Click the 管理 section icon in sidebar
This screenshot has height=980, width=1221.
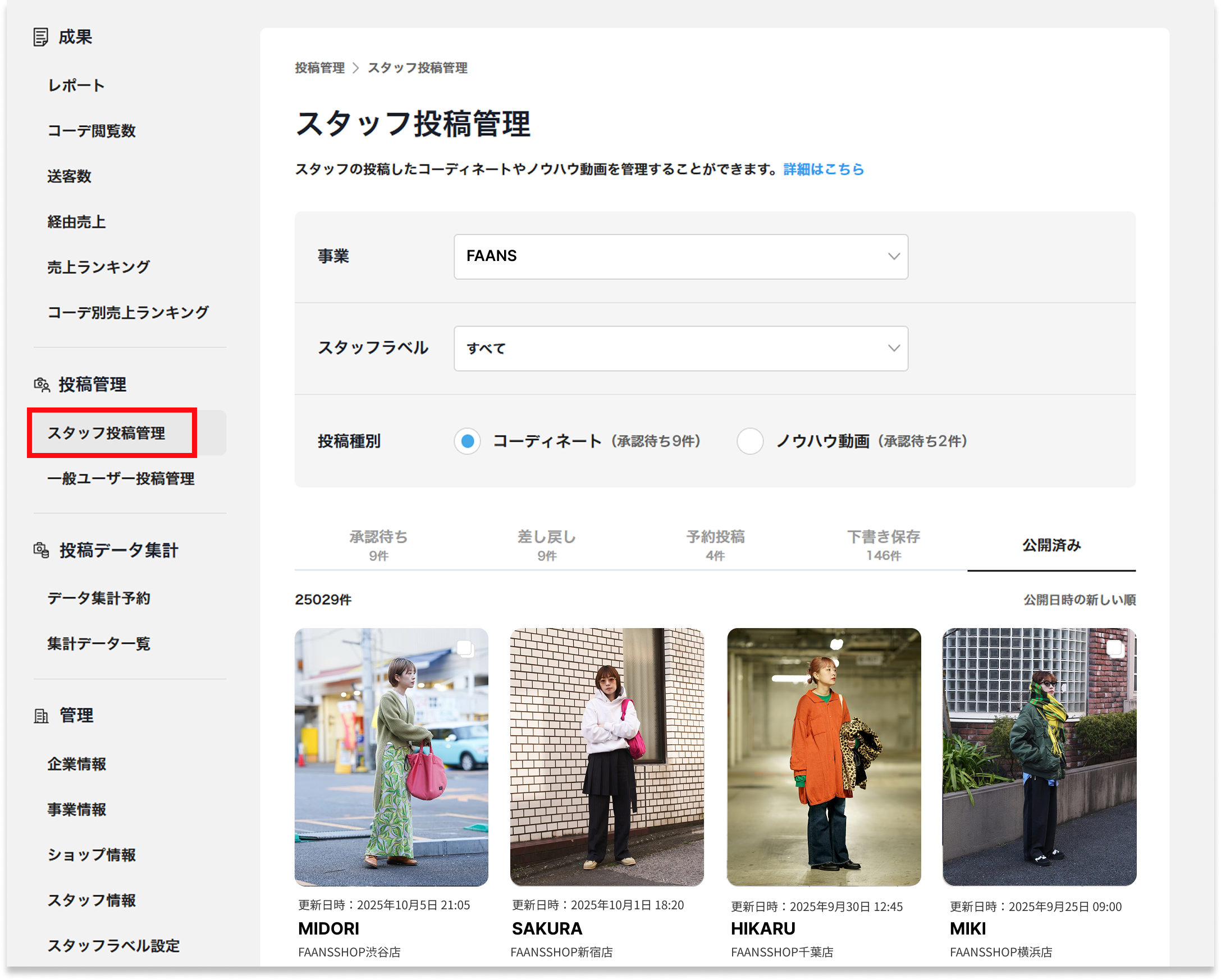pos(40,715)
